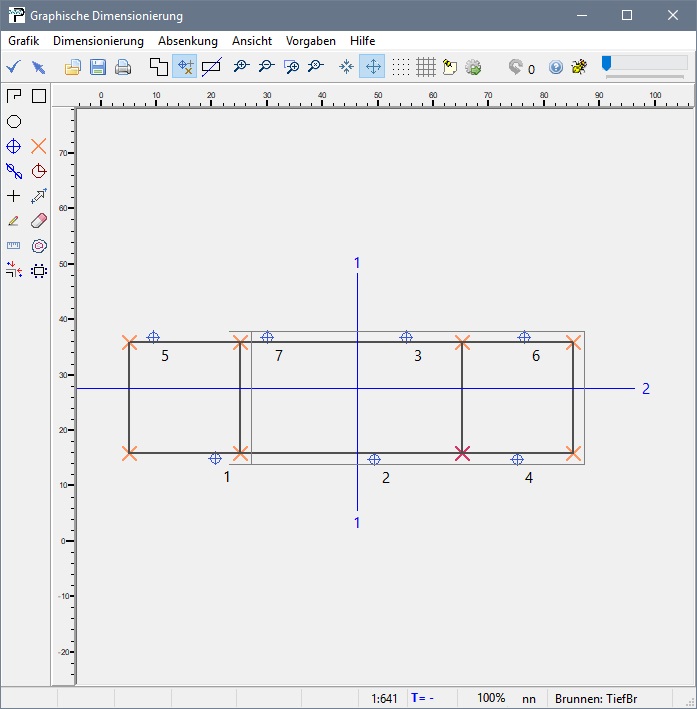697x709 pixels.
Task: Click the zoom in magnifier
Action: coord(241,67)
